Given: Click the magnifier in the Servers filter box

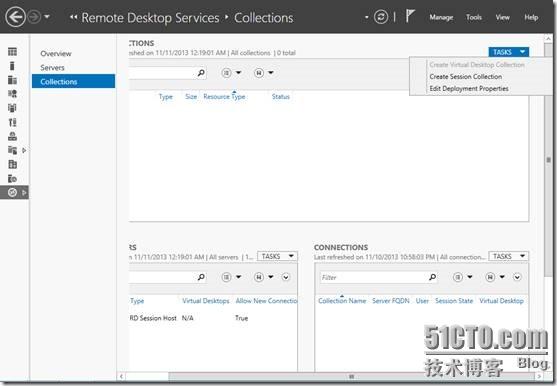Looking at the screenshot, I should (201, 277).
